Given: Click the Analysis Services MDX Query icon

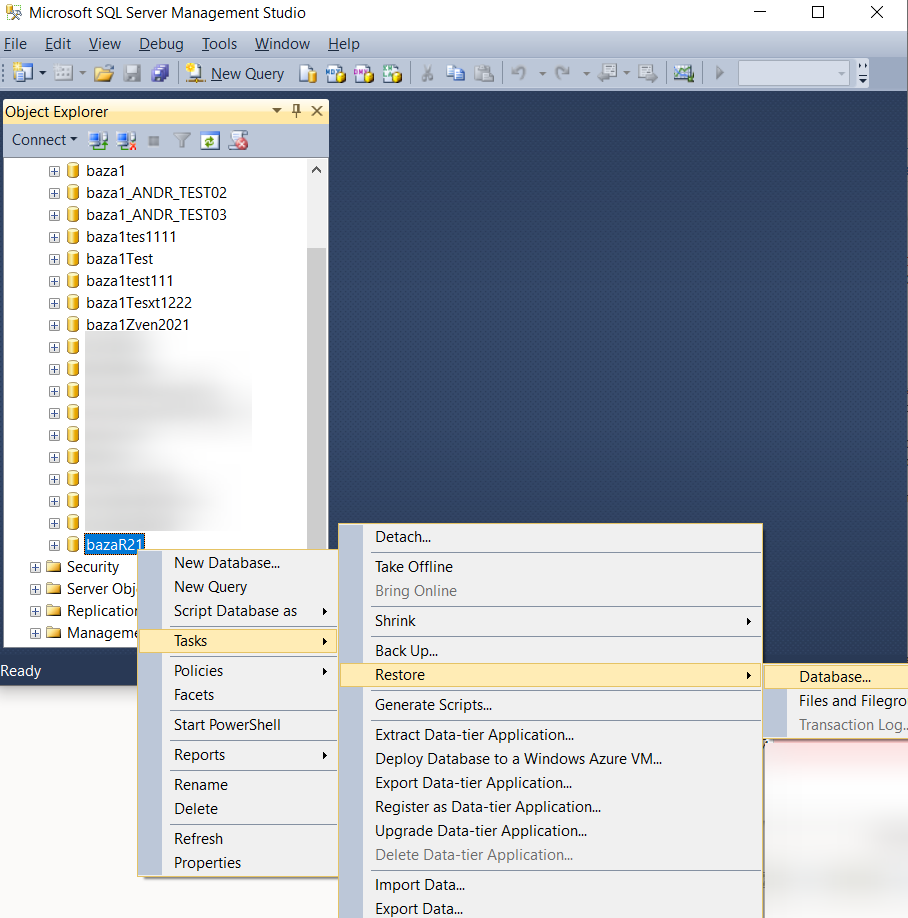Looking at the screenshot, I should point(335,73).
